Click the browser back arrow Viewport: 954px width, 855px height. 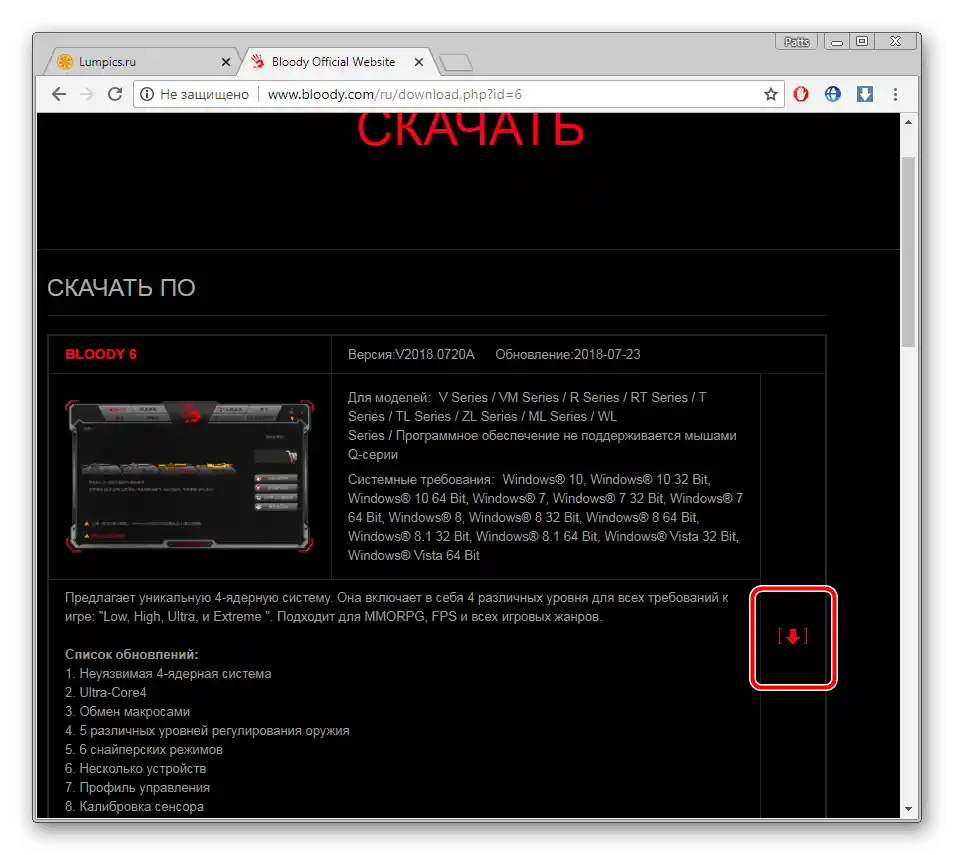[x=59, y=94]
